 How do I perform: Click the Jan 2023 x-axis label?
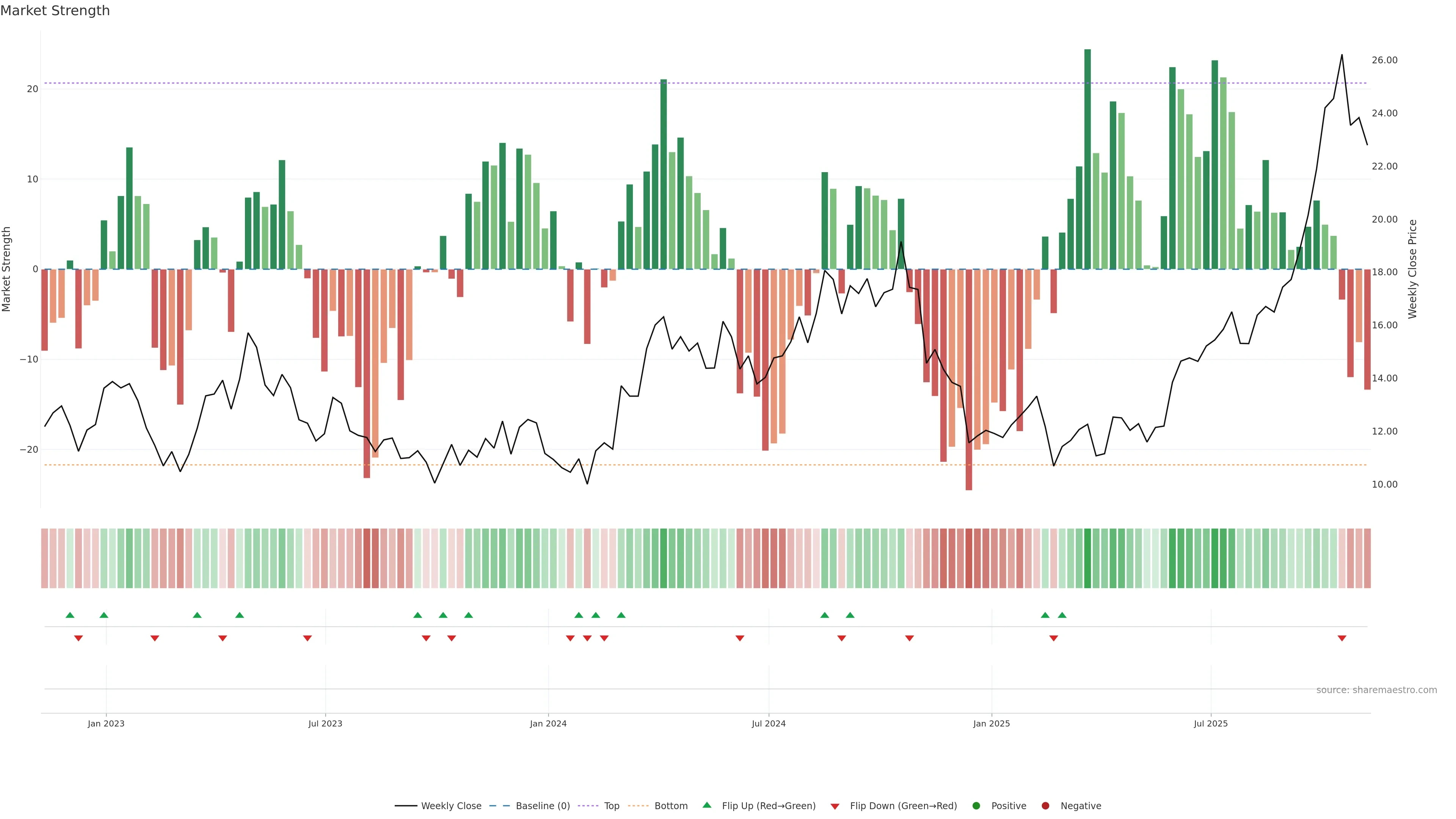pos(106,723)
